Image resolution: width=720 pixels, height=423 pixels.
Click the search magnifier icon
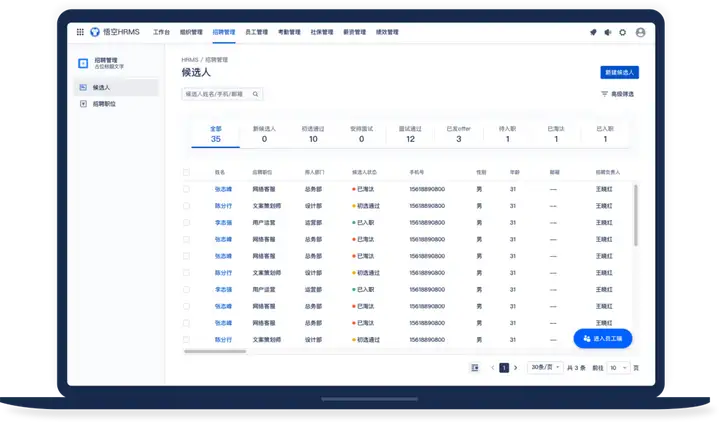click(x=255, y=94)
